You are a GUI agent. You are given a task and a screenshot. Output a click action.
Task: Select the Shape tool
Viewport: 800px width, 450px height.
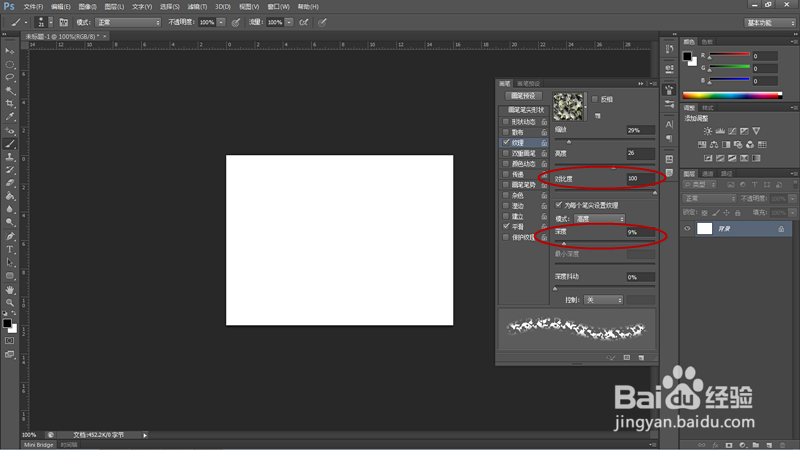pyautogui.click(x=10, y=276)
